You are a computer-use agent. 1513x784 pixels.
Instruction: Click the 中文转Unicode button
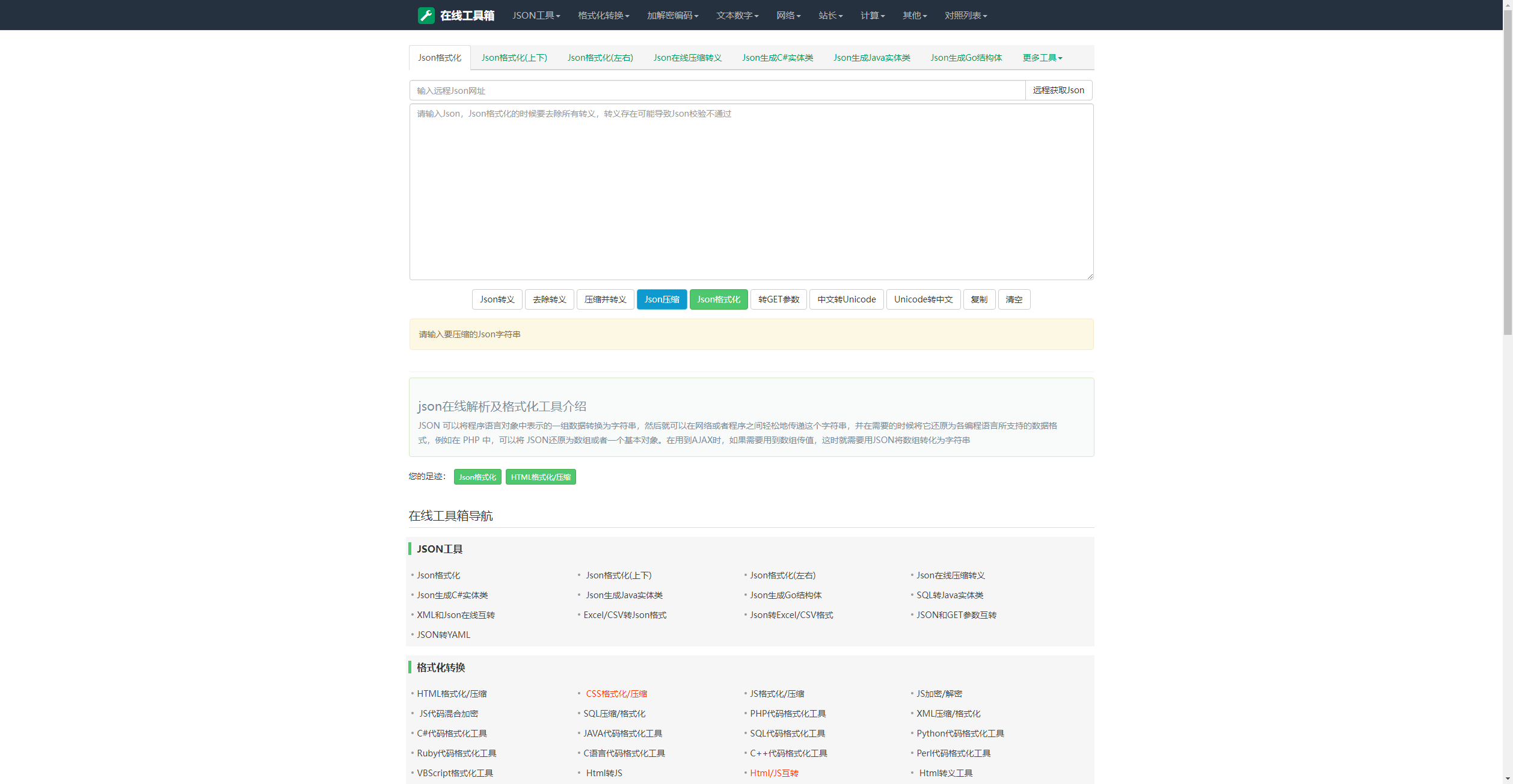click(x=846, y=299)
